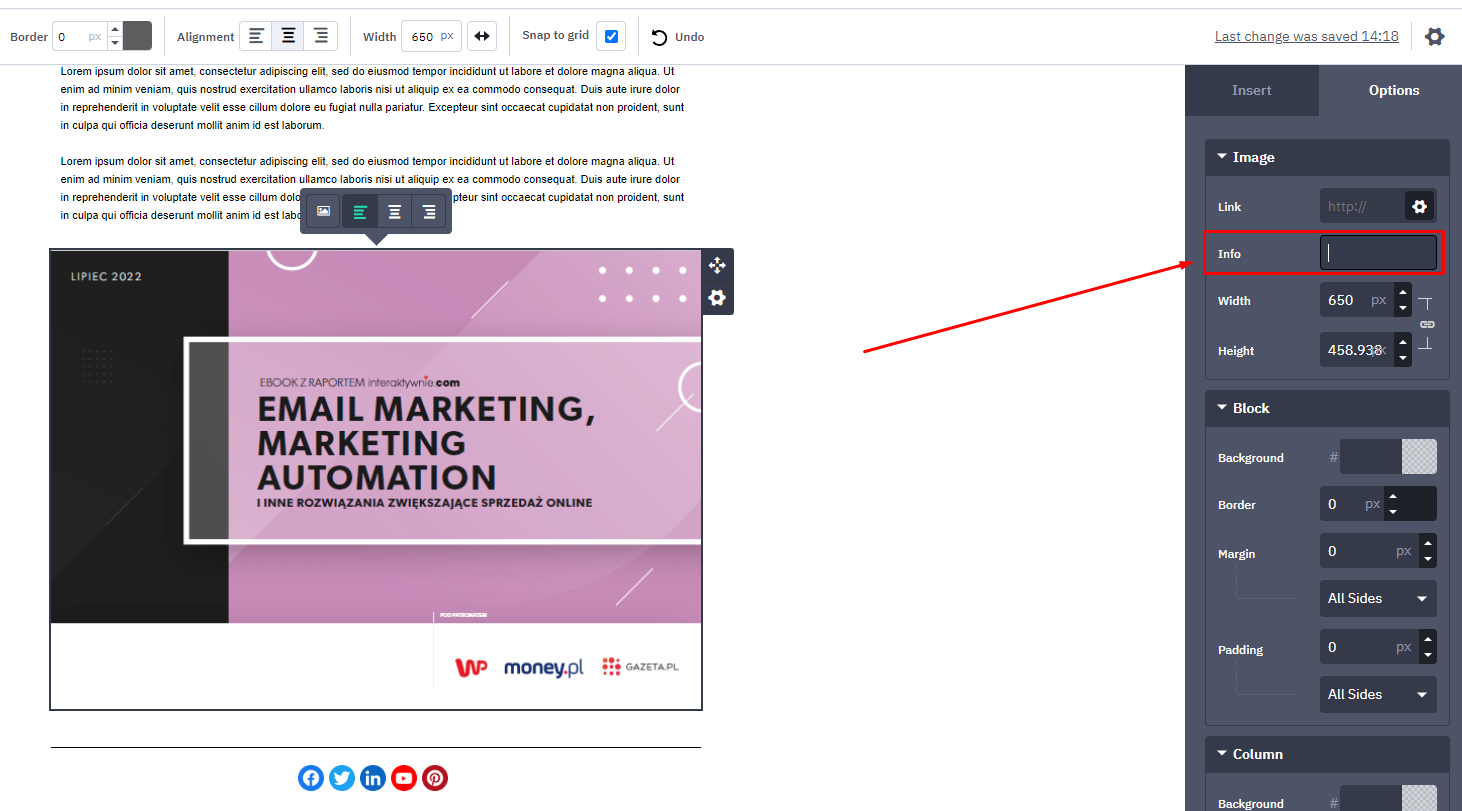Increase the top toolbar Border value
Image resolution: width=1462 pixels, height=811 pixels.
coord(115,30)
